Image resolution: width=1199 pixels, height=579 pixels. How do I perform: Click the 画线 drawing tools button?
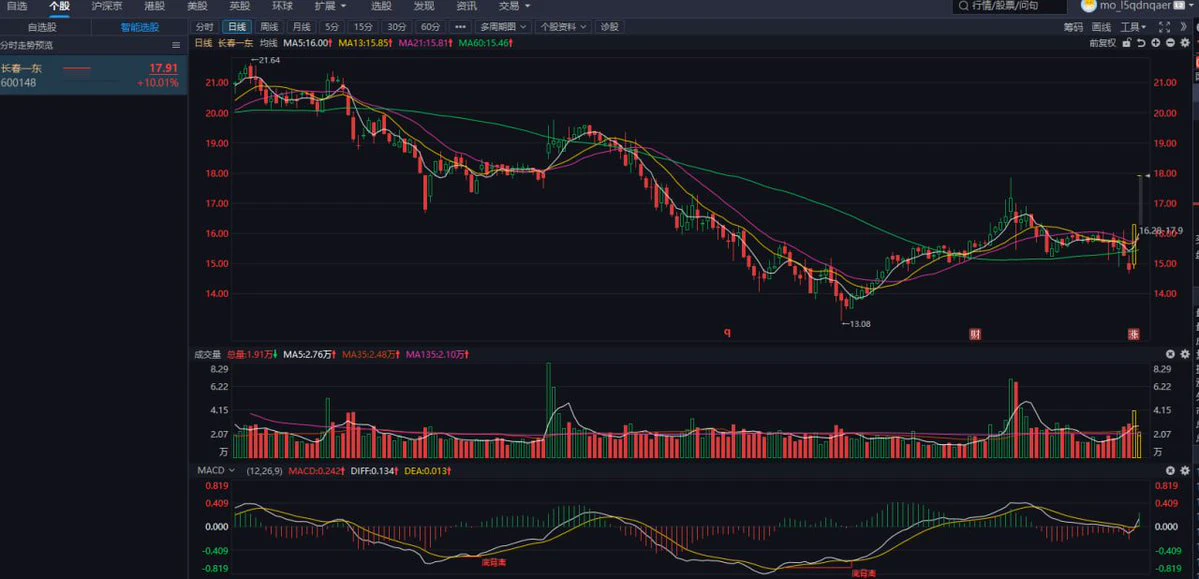(x=1101, y=27)
